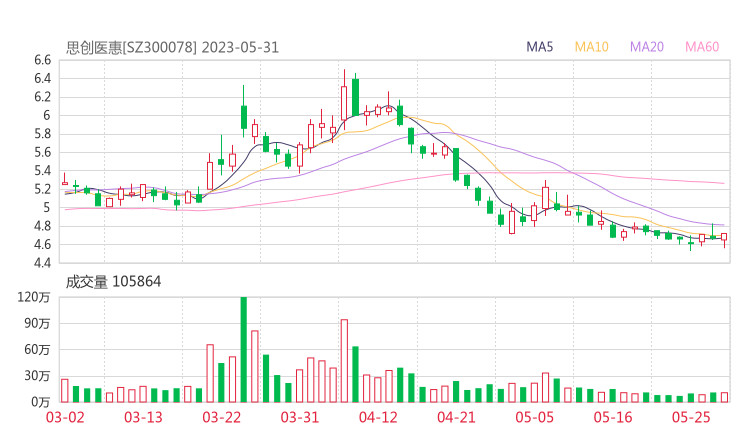Screen dimensions: 740x440
Task: Toggle the MA20 legend entry
Action: click(647, 47)
